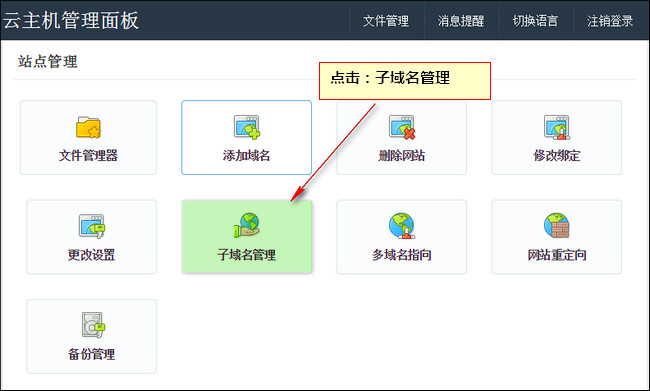The height and width of the screenshot is (391, 650).
Task: Open the 更改设置 icon
Action: pyautogui.click(x=92, y=226)
